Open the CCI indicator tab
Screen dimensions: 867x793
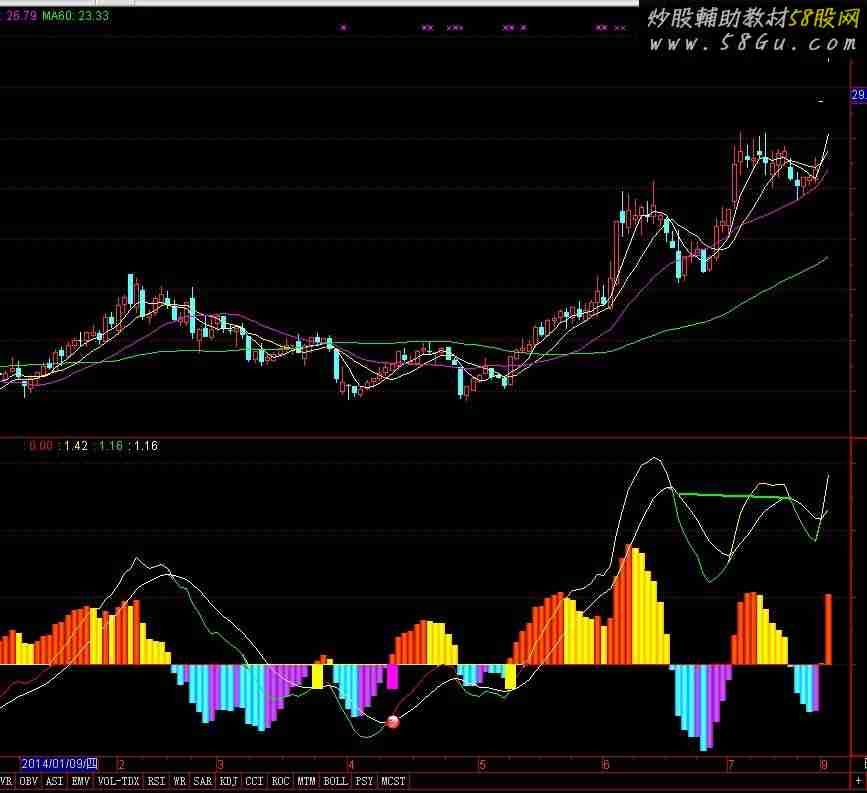(x=255, y=780)
